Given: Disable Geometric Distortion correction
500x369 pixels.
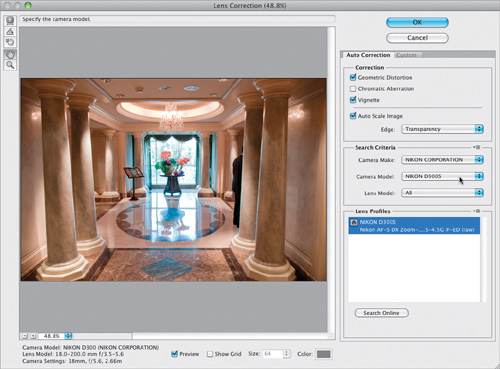Looking at the screenshot, I should point(353,77).
